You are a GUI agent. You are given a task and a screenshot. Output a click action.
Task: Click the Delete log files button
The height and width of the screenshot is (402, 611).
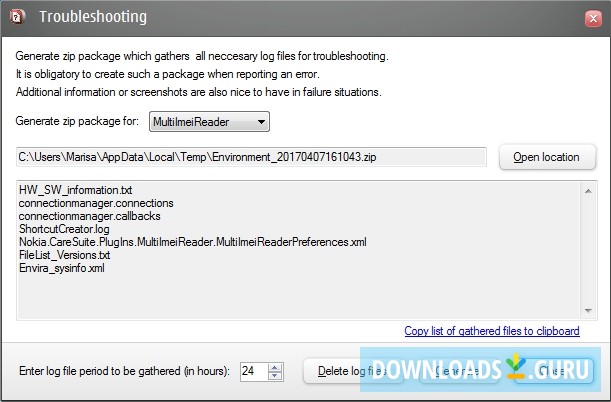click(x=353, y=371)
